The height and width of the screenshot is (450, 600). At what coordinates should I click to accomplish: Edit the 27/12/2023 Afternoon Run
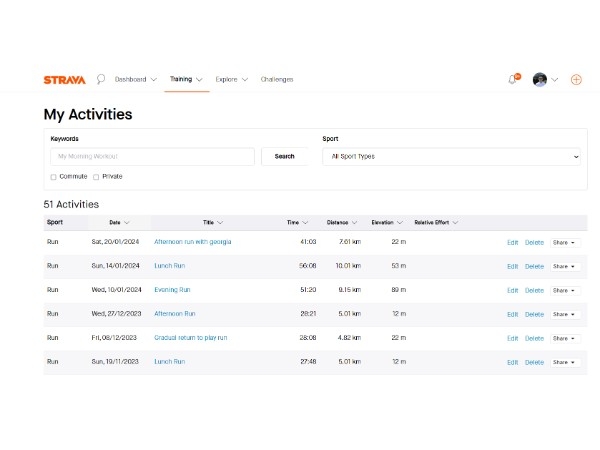(512, 315)
